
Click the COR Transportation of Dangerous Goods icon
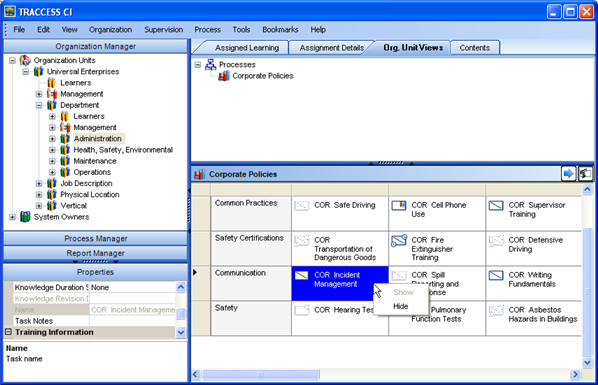[302, 241]
